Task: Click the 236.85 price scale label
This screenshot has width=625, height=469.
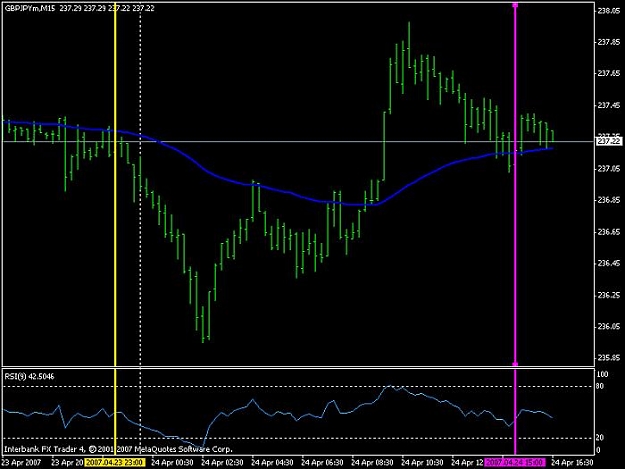Action: pos(609,200)
